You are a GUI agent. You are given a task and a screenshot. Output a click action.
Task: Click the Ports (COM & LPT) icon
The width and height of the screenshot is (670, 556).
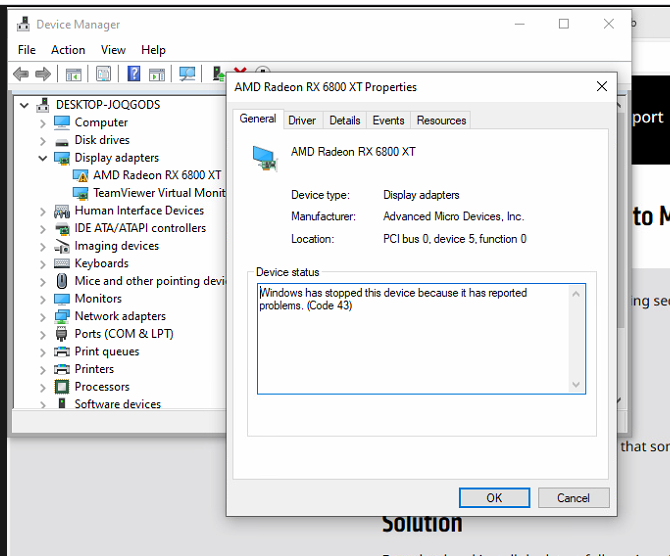[x=62, y=334]
